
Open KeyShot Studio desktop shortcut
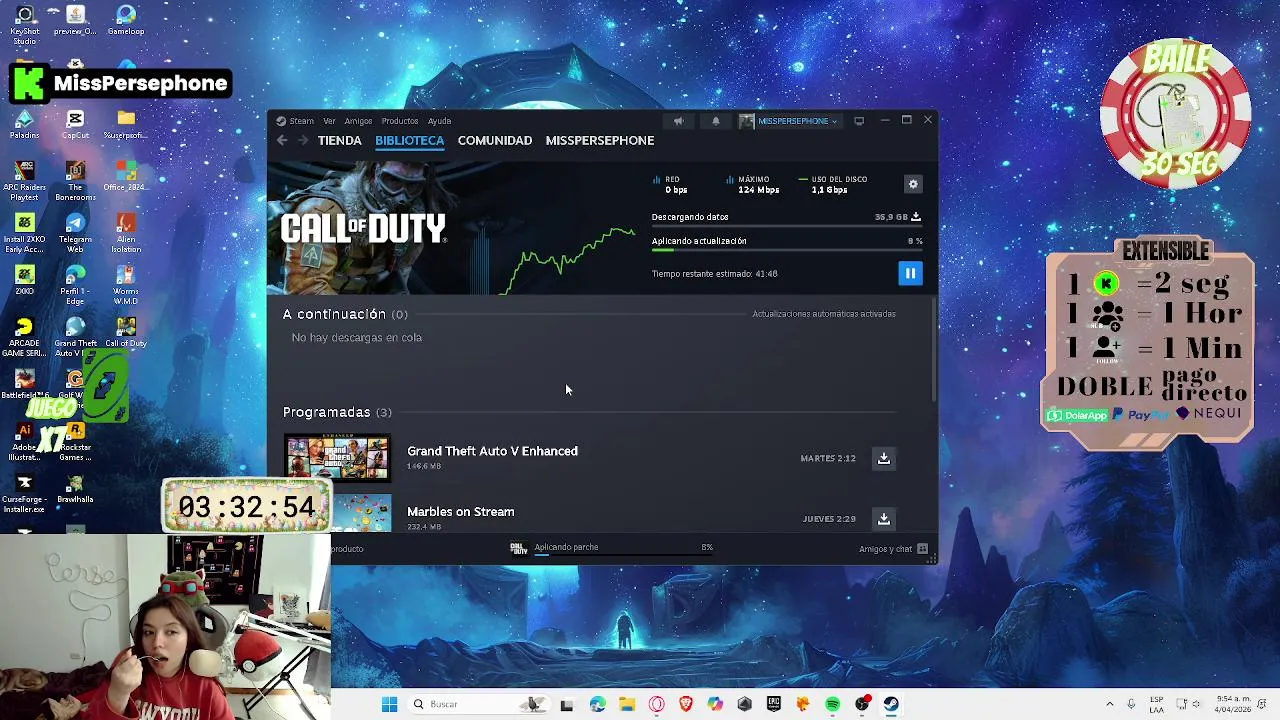point(25,25)
